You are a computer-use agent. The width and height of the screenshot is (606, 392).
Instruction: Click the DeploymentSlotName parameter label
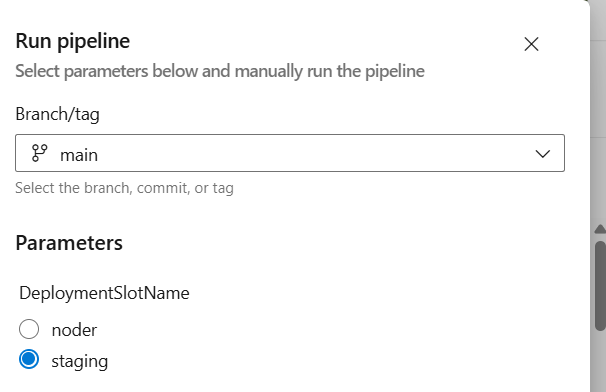104,293
